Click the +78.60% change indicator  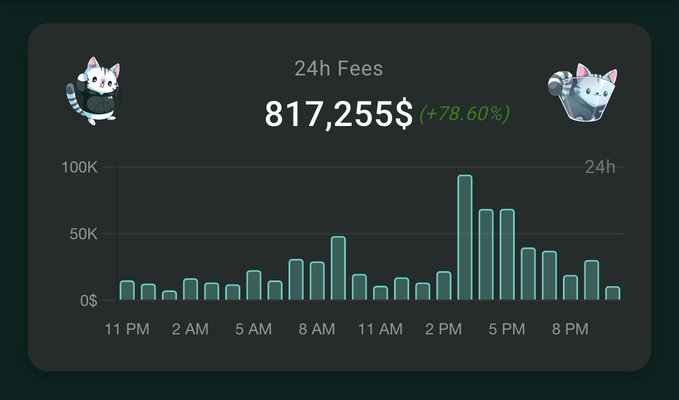[x=465, y=114]
